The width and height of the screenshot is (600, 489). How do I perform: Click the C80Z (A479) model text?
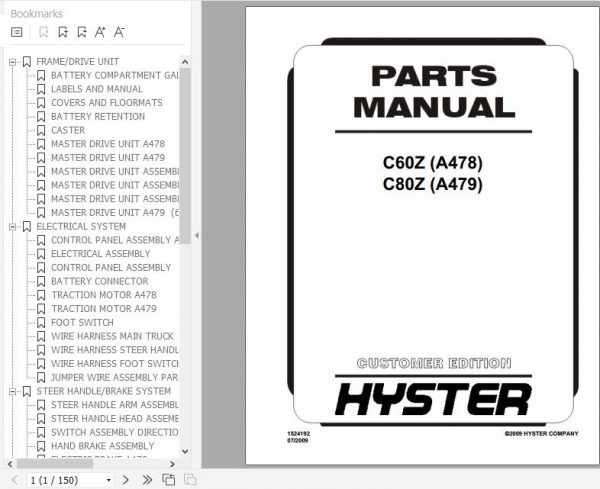coord(433,184)
